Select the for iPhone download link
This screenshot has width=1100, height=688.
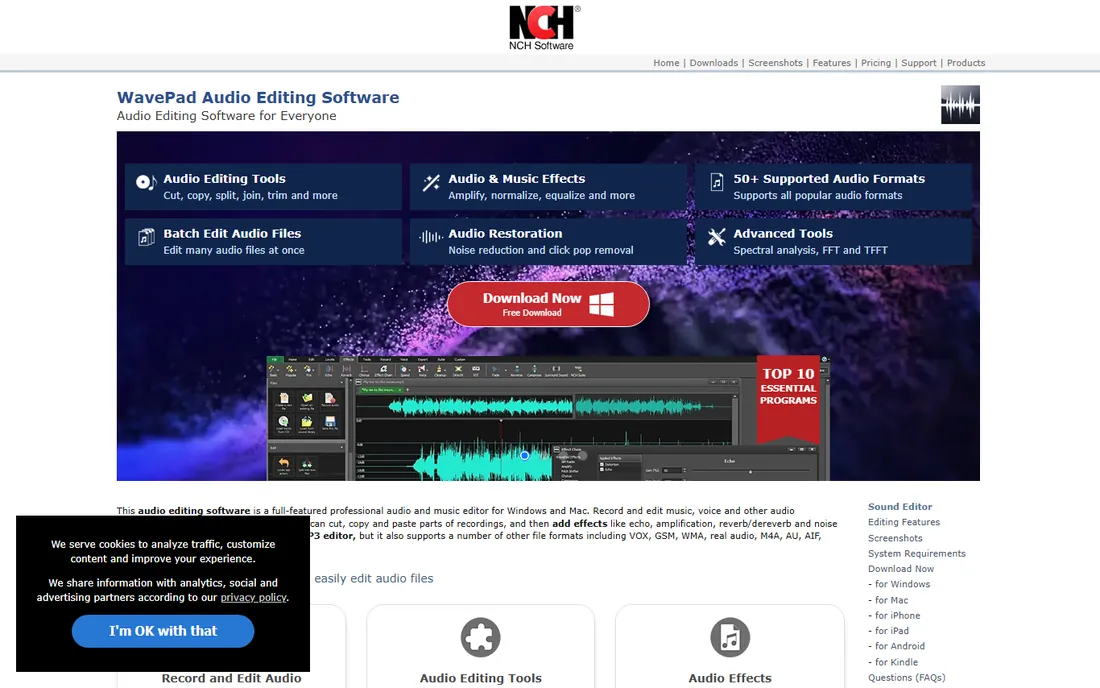pos(897,616)
